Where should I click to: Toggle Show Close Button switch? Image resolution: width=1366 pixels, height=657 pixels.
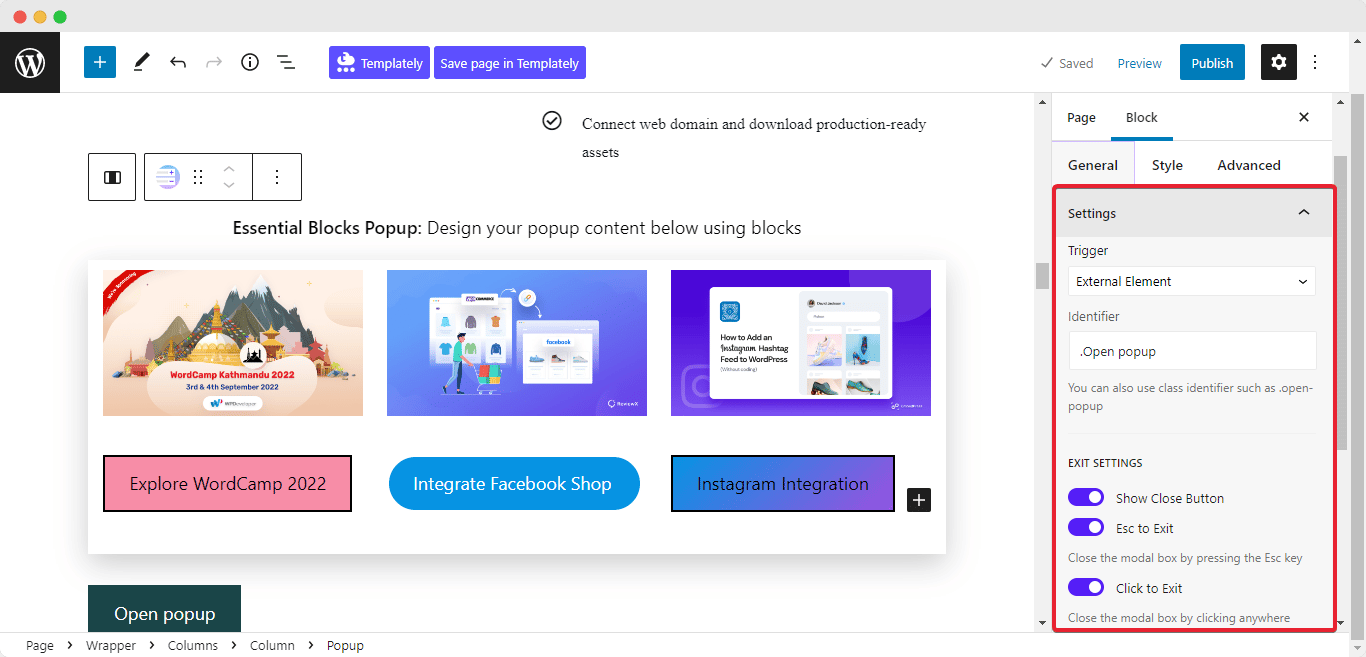tap(1086, 498)
